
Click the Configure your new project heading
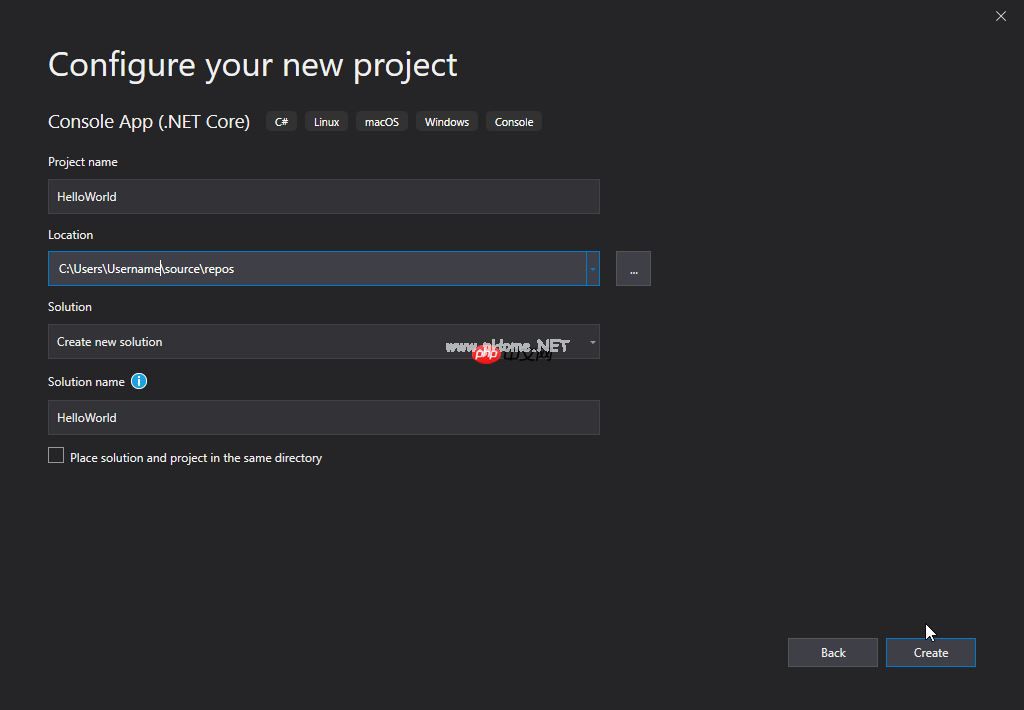point(252,65)
